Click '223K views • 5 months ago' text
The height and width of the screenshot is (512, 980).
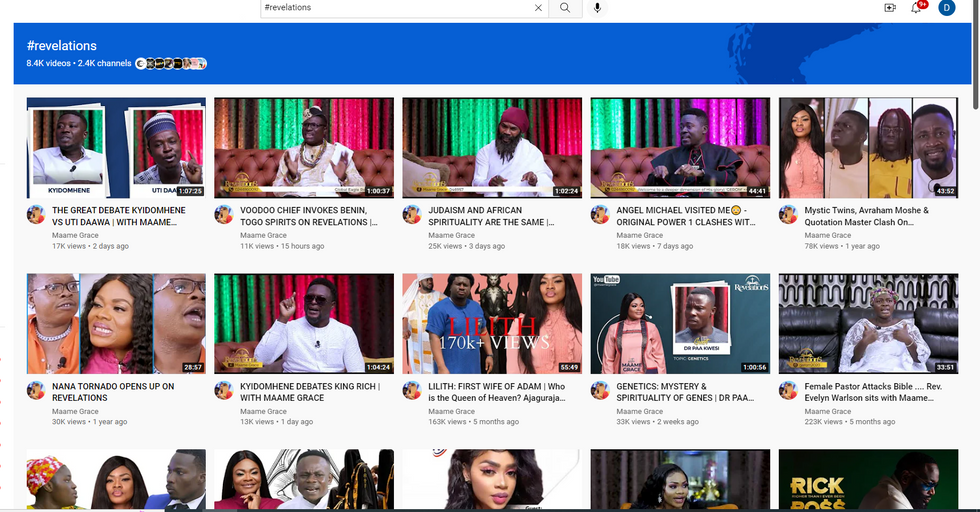[849, 422]
